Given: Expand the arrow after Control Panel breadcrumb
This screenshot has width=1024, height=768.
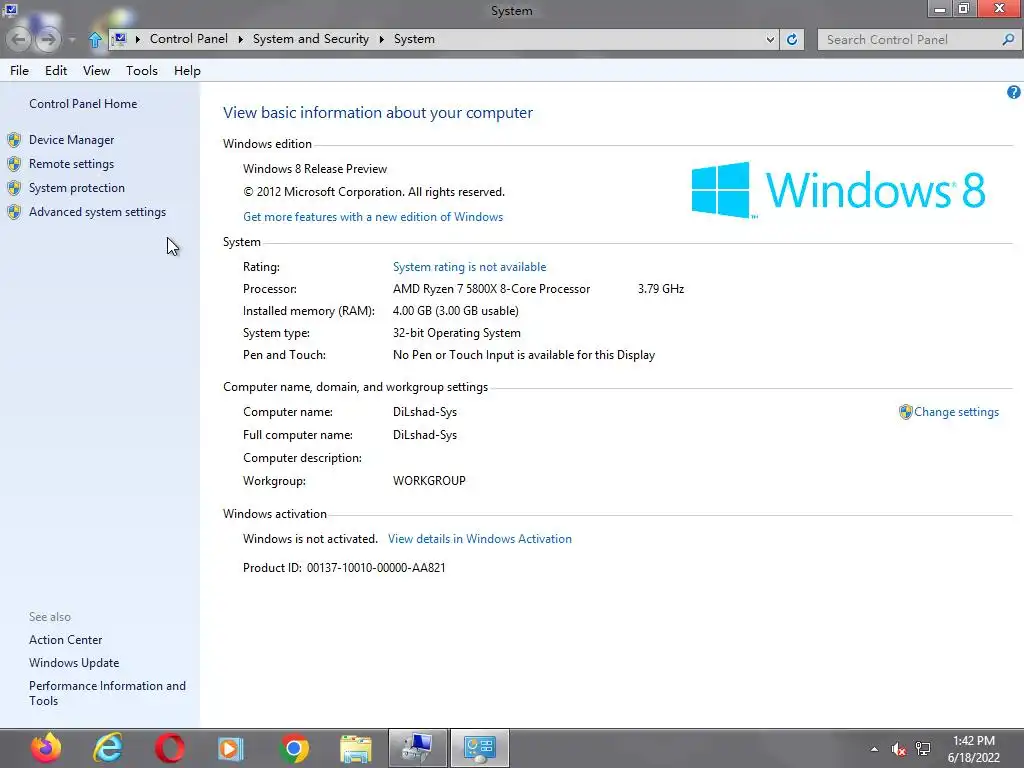Looking at the screenshot, I should pos(240,39).
